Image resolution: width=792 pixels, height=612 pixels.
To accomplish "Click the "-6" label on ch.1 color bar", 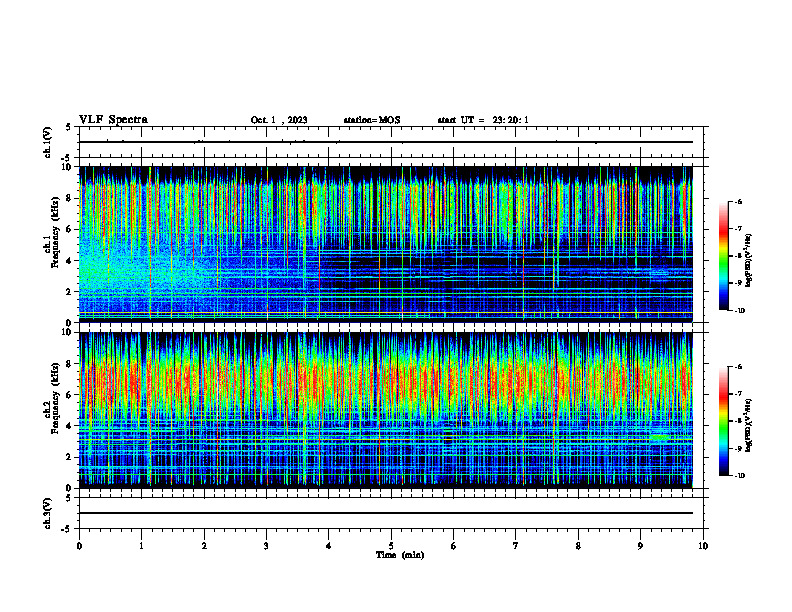I will (x=738, y=202).
